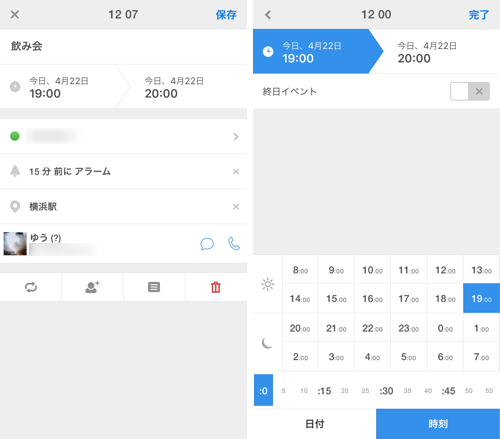Tap the add attendee icon
This screenshot has width=500, height=439.
[92, 287]
